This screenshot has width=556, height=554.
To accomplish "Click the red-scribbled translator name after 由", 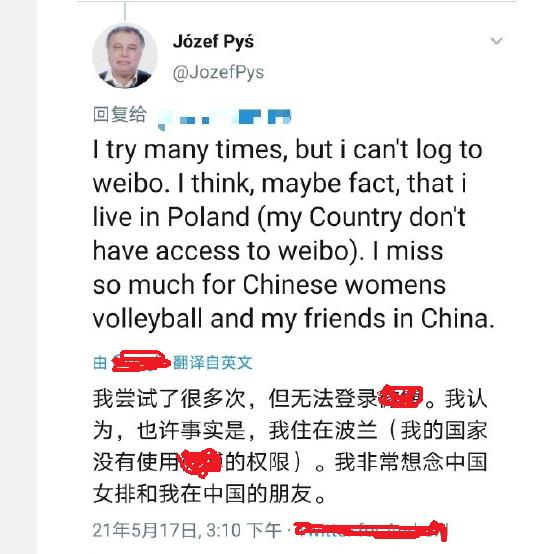I will point(140,361).
